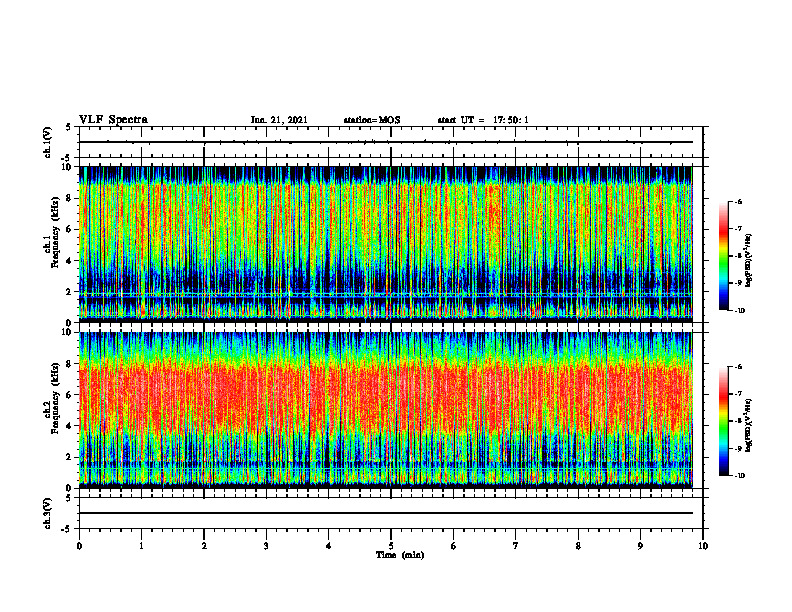This screenshot has height=612, width=792.
Task: Click the ch.1 frequency tick "4"
Action: [x=70, y=261]
